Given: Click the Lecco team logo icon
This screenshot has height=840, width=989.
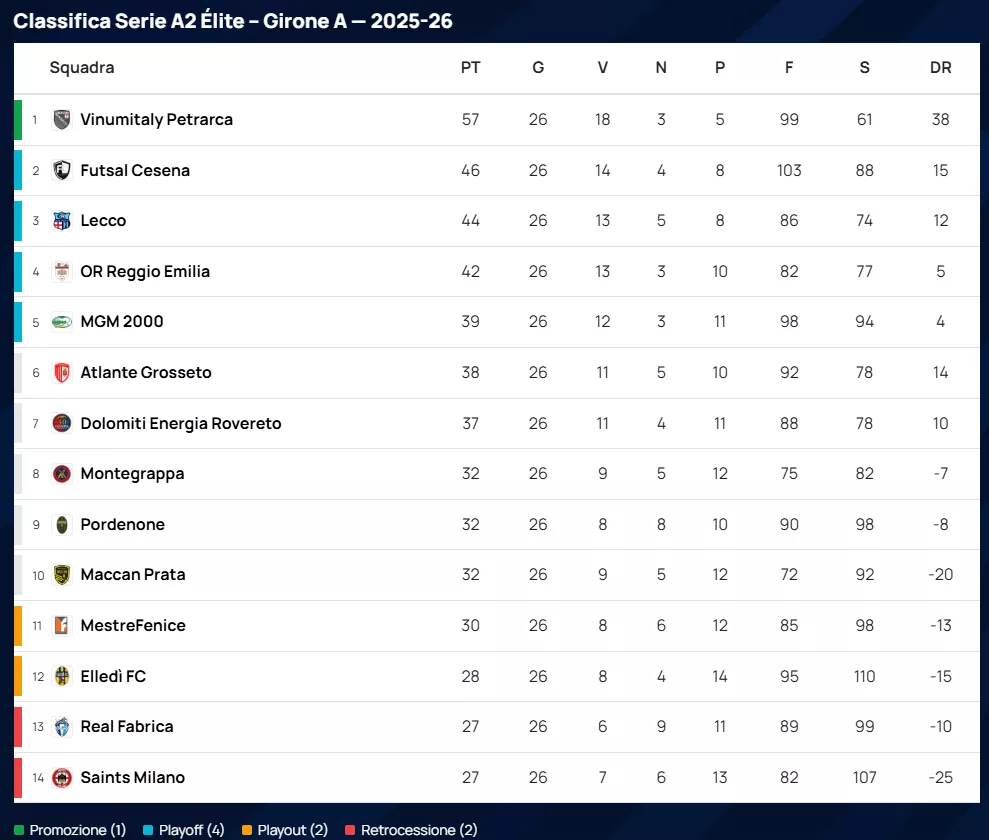Looking at the screenshot, I should pos(62,221).
